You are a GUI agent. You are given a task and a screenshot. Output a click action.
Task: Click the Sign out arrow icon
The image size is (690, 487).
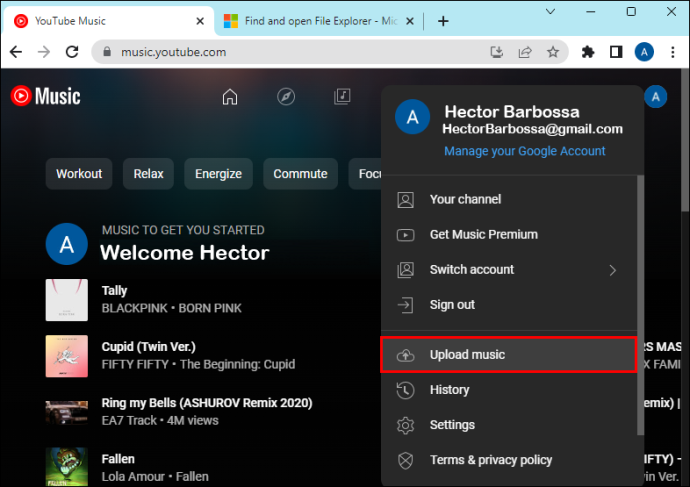tap(405, 305)
